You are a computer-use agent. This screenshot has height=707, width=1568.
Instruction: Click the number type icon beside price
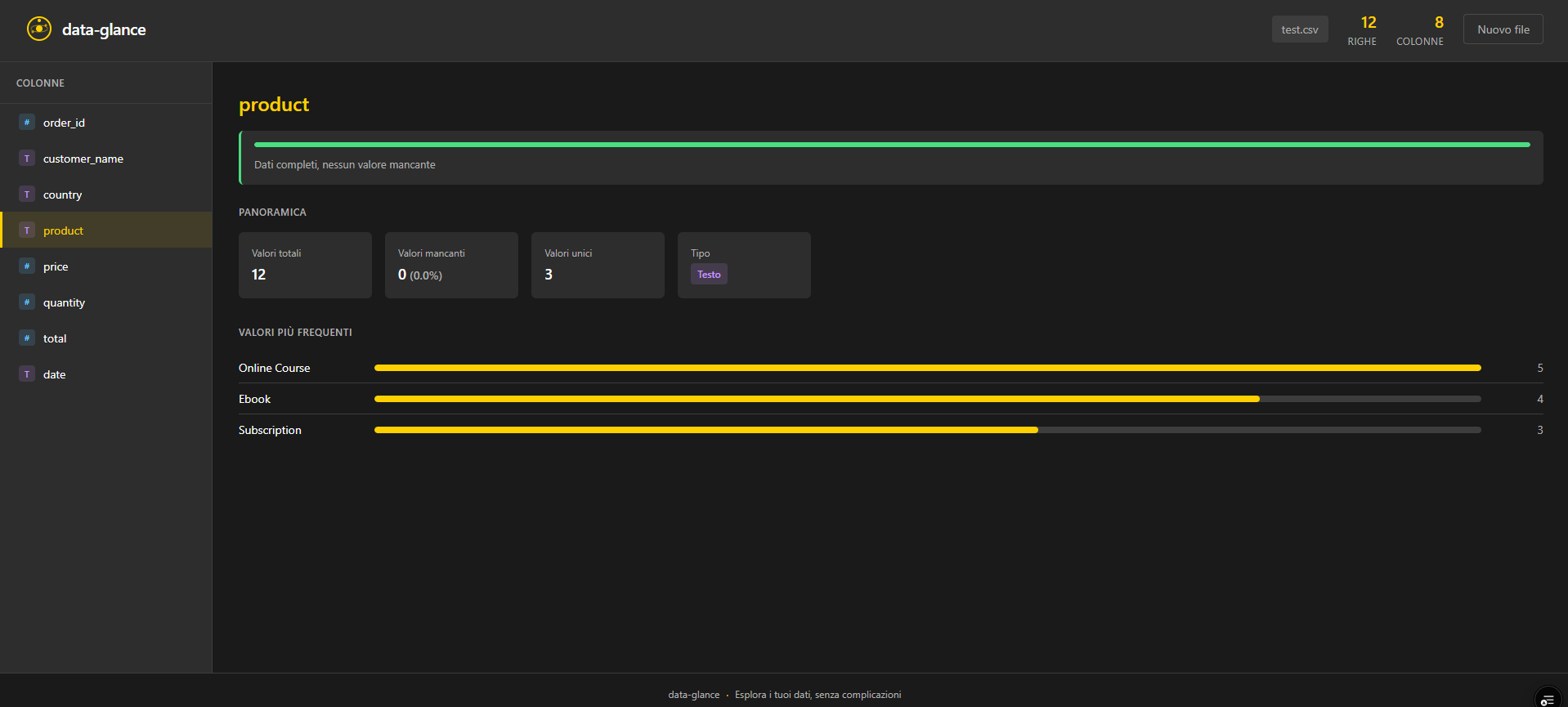(x=27, y=266)
